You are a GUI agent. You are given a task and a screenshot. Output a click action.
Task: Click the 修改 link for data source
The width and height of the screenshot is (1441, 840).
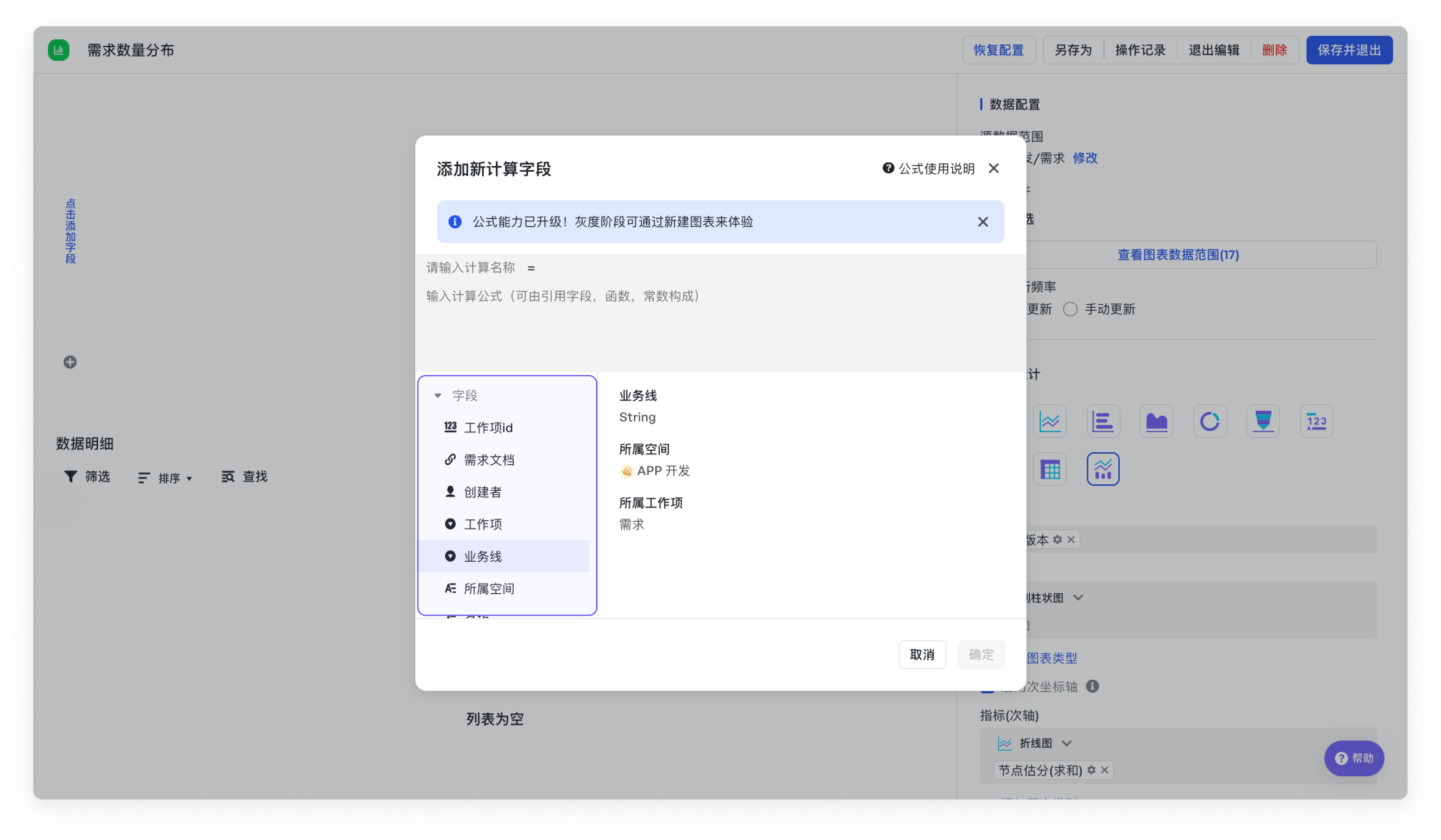pyautogui.click(x=1085, y=158)
